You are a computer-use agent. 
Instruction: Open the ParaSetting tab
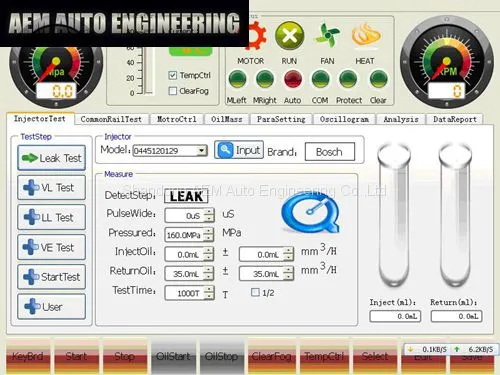[x=281, y=119]
